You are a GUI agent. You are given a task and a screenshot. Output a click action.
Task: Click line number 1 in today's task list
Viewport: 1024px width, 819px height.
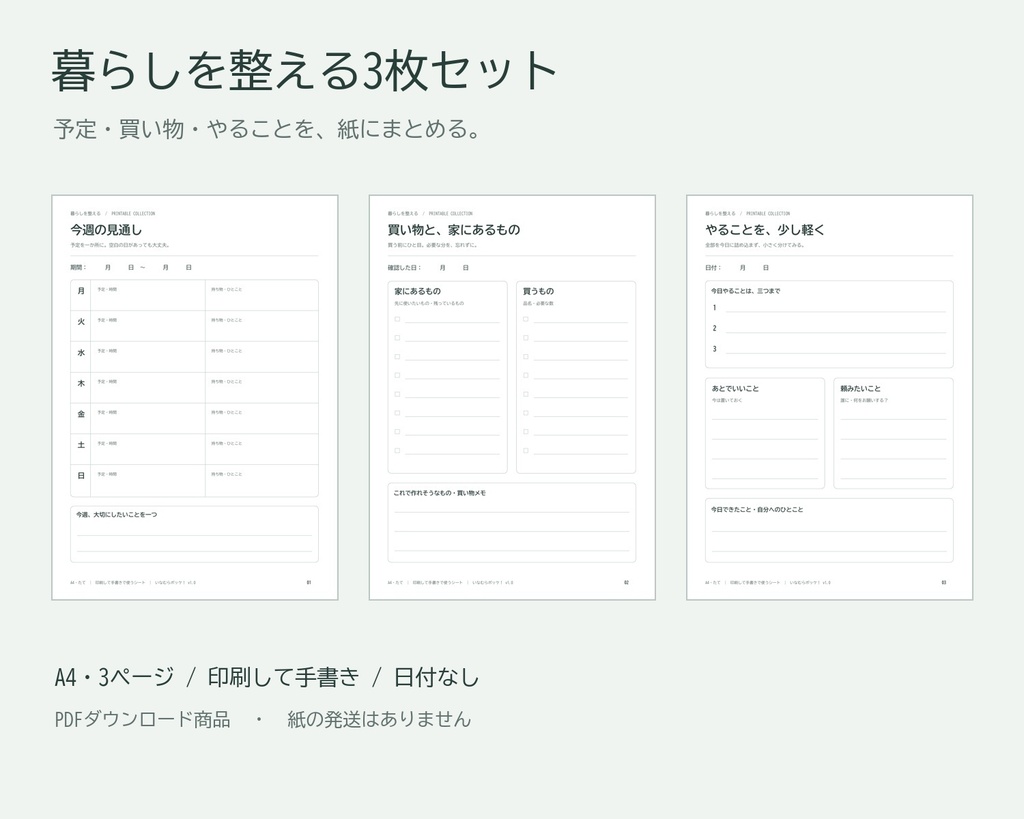tap(714, 308)
